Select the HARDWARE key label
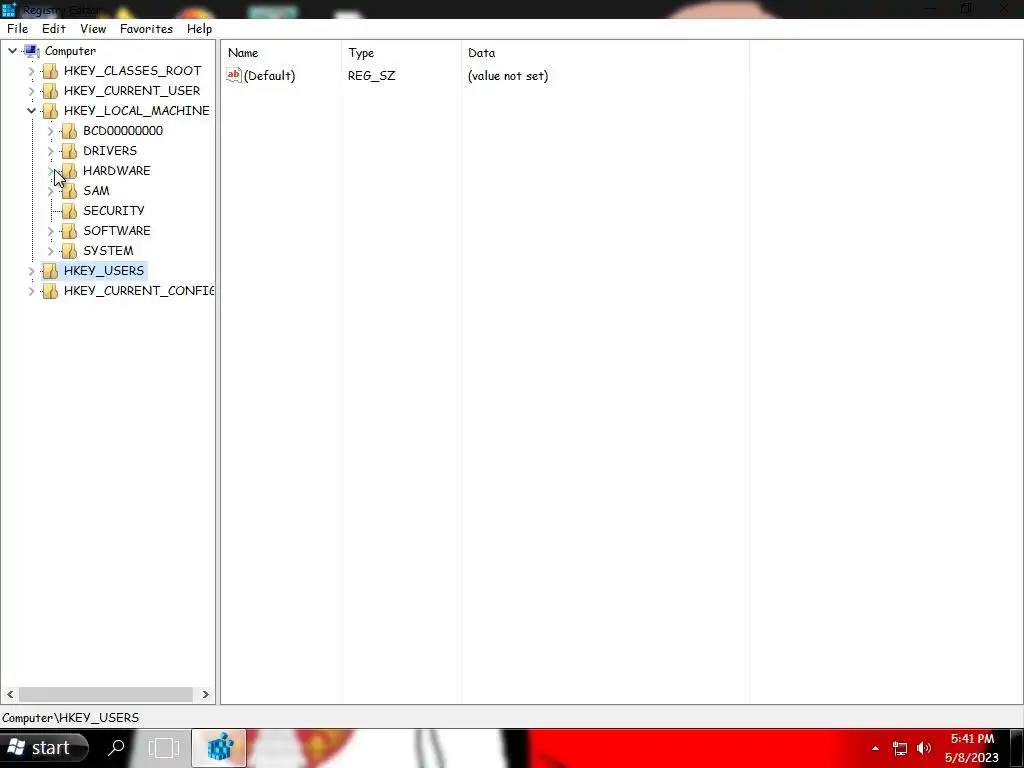Viewport: 1024px width, 768px height. tap(117, 170)
